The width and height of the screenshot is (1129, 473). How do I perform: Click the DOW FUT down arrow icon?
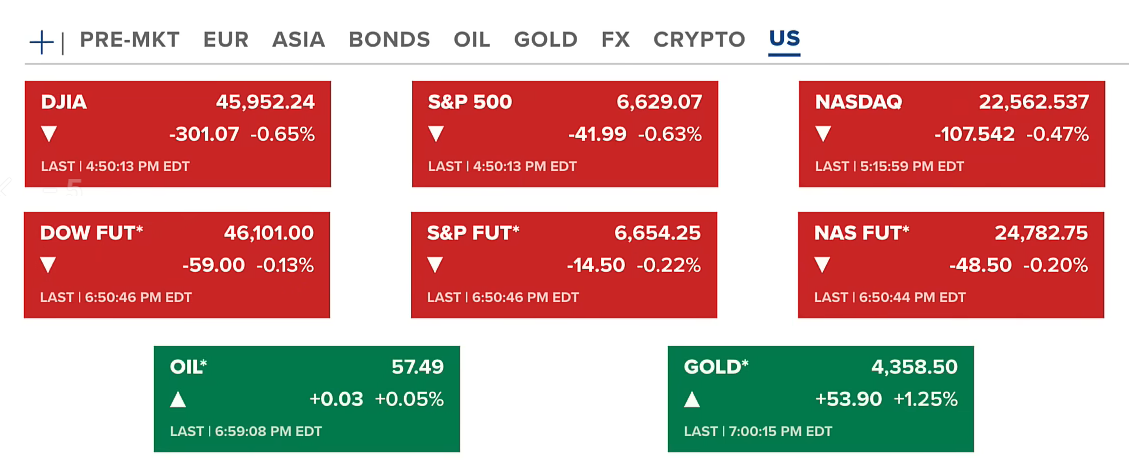click(49, 265)
